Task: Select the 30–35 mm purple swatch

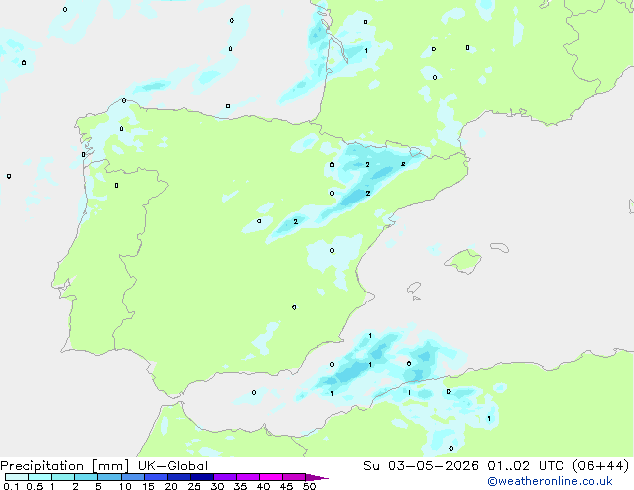Action: coord(224,477)
